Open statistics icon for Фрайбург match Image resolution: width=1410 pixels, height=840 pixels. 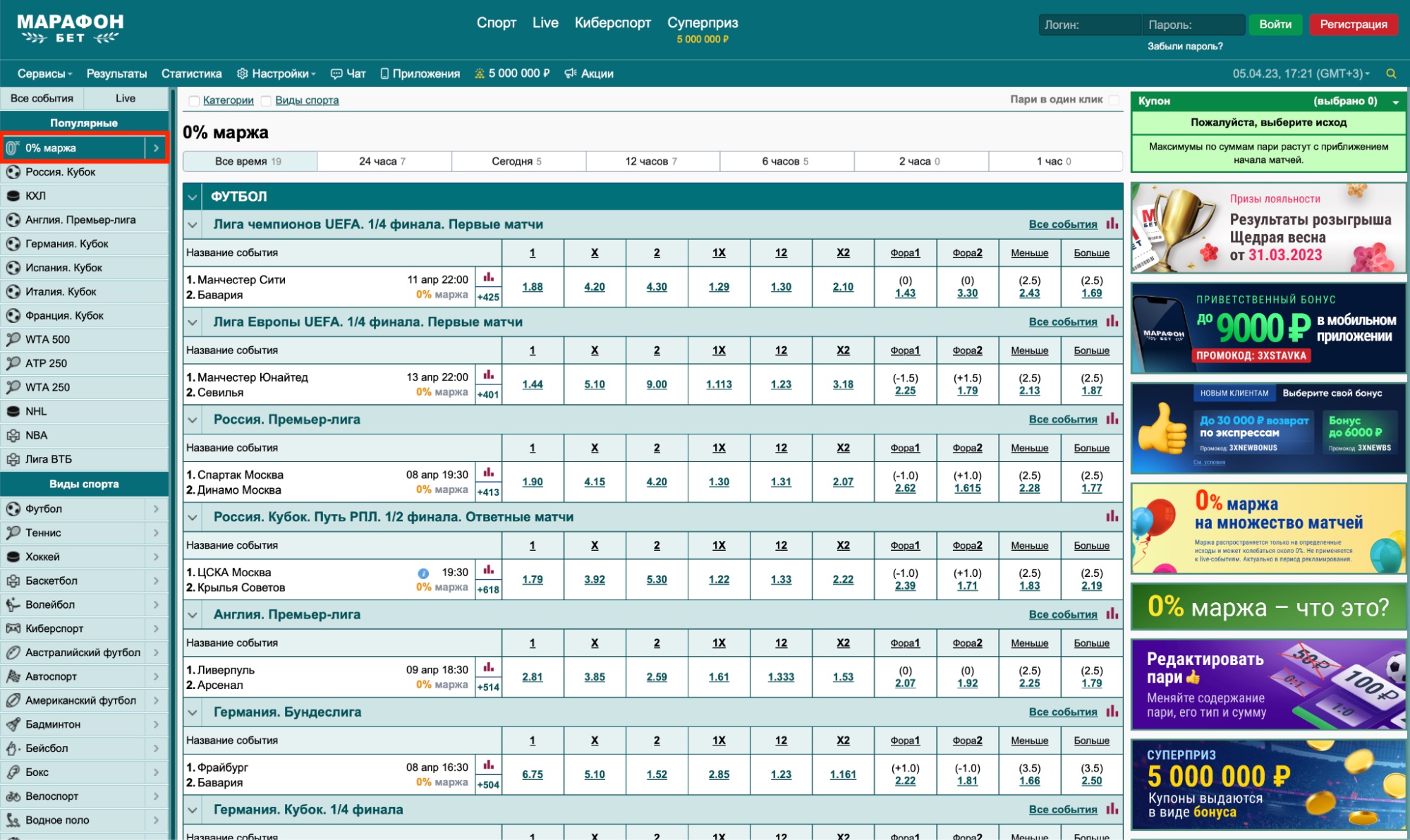[488, 764]
